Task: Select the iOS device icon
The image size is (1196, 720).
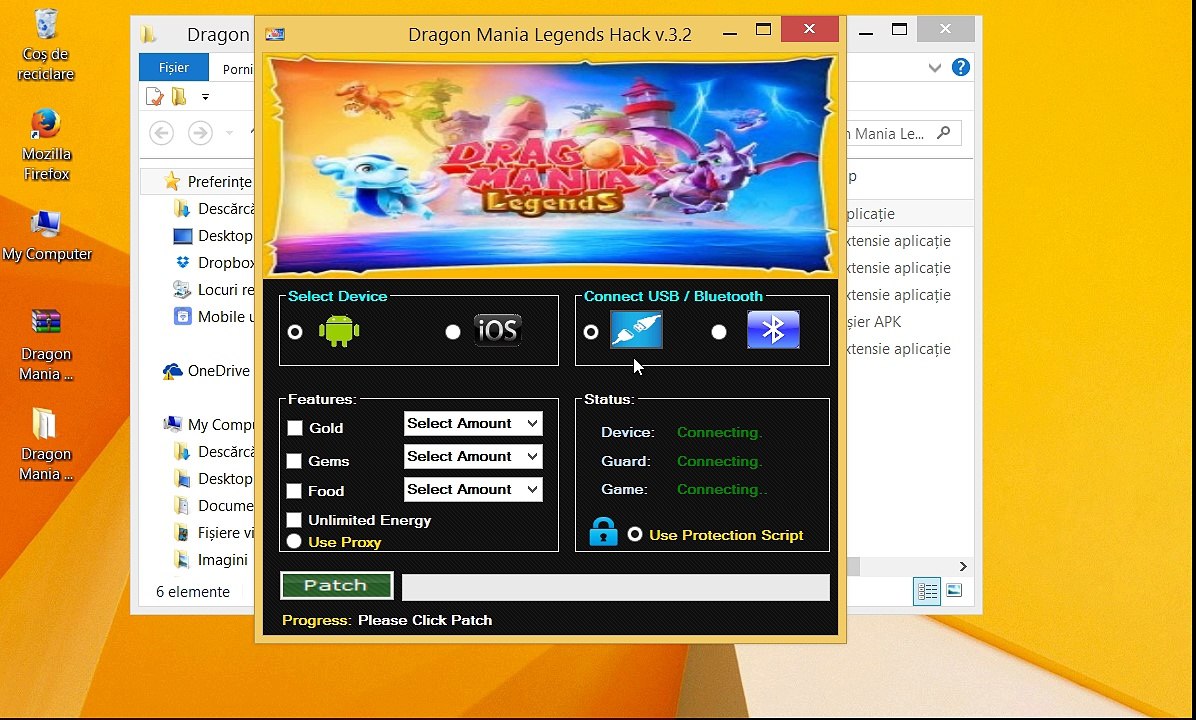Action: 497,330
